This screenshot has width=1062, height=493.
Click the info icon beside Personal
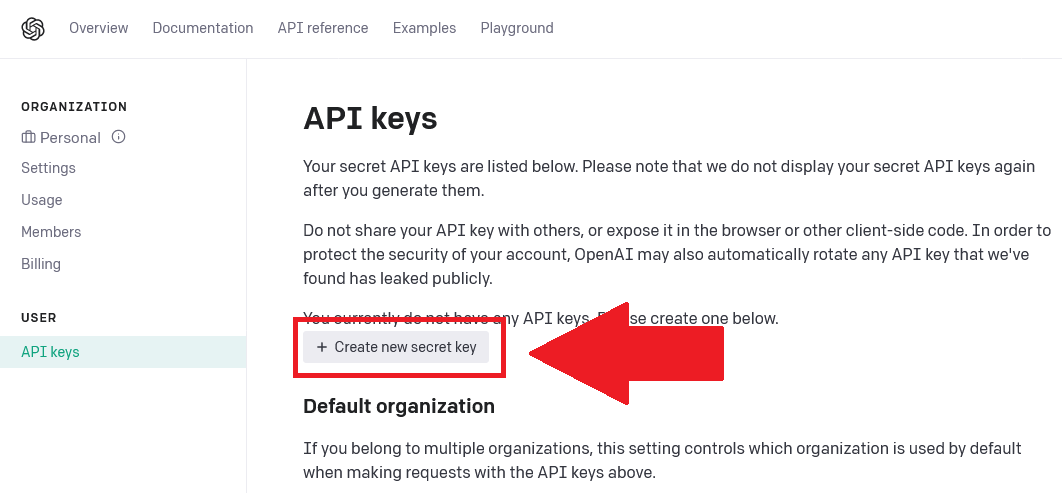pyautogui.click(x=119, y=137)
